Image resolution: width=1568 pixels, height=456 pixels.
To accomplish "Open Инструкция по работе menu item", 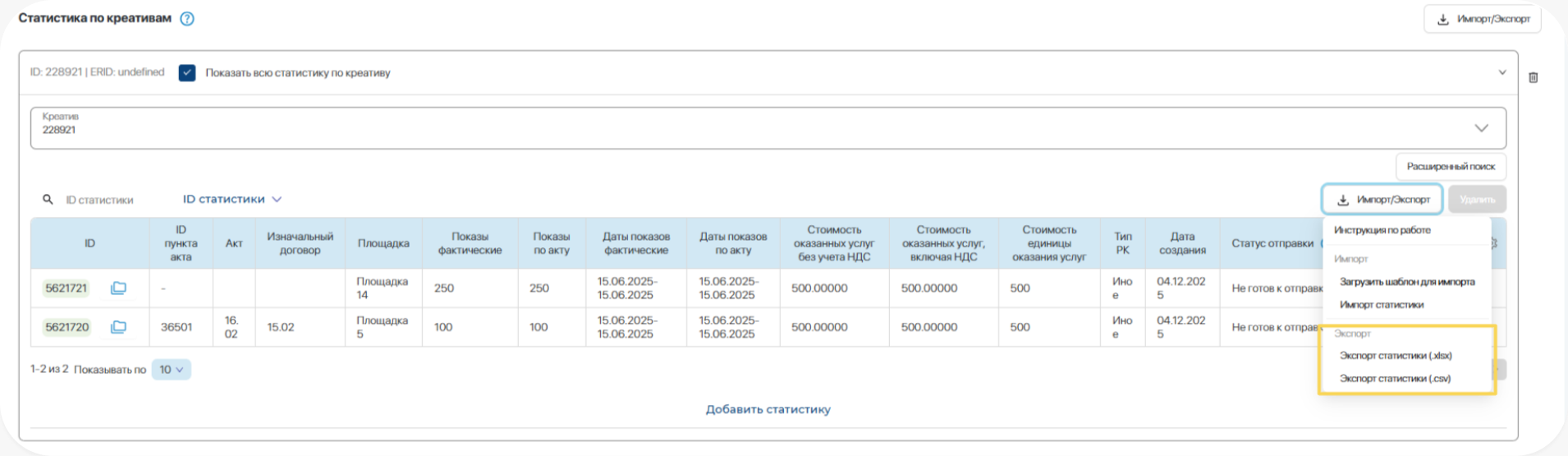I will click(1382, 230).
